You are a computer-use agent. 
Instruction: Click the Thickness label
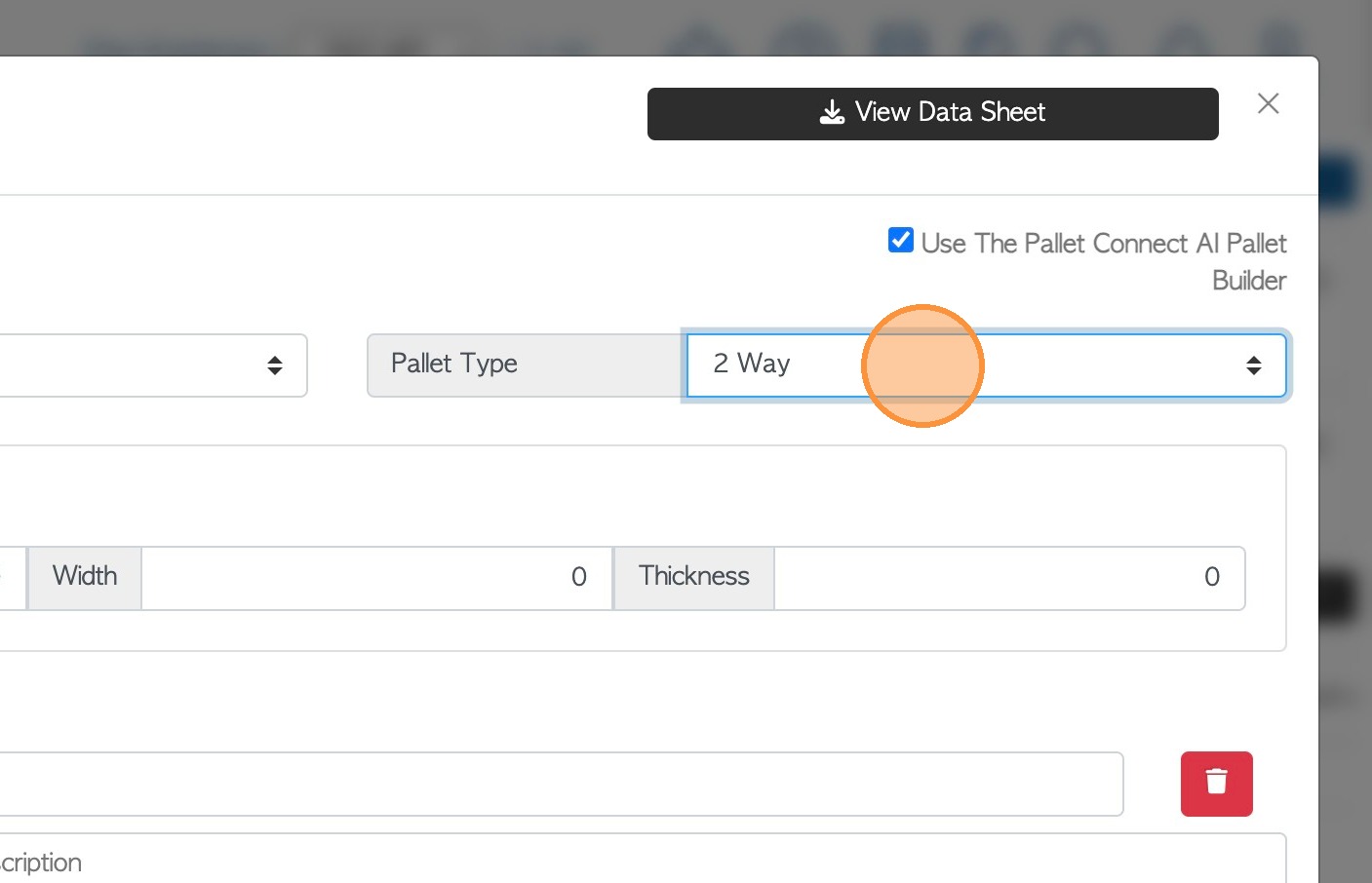(693, 578)
